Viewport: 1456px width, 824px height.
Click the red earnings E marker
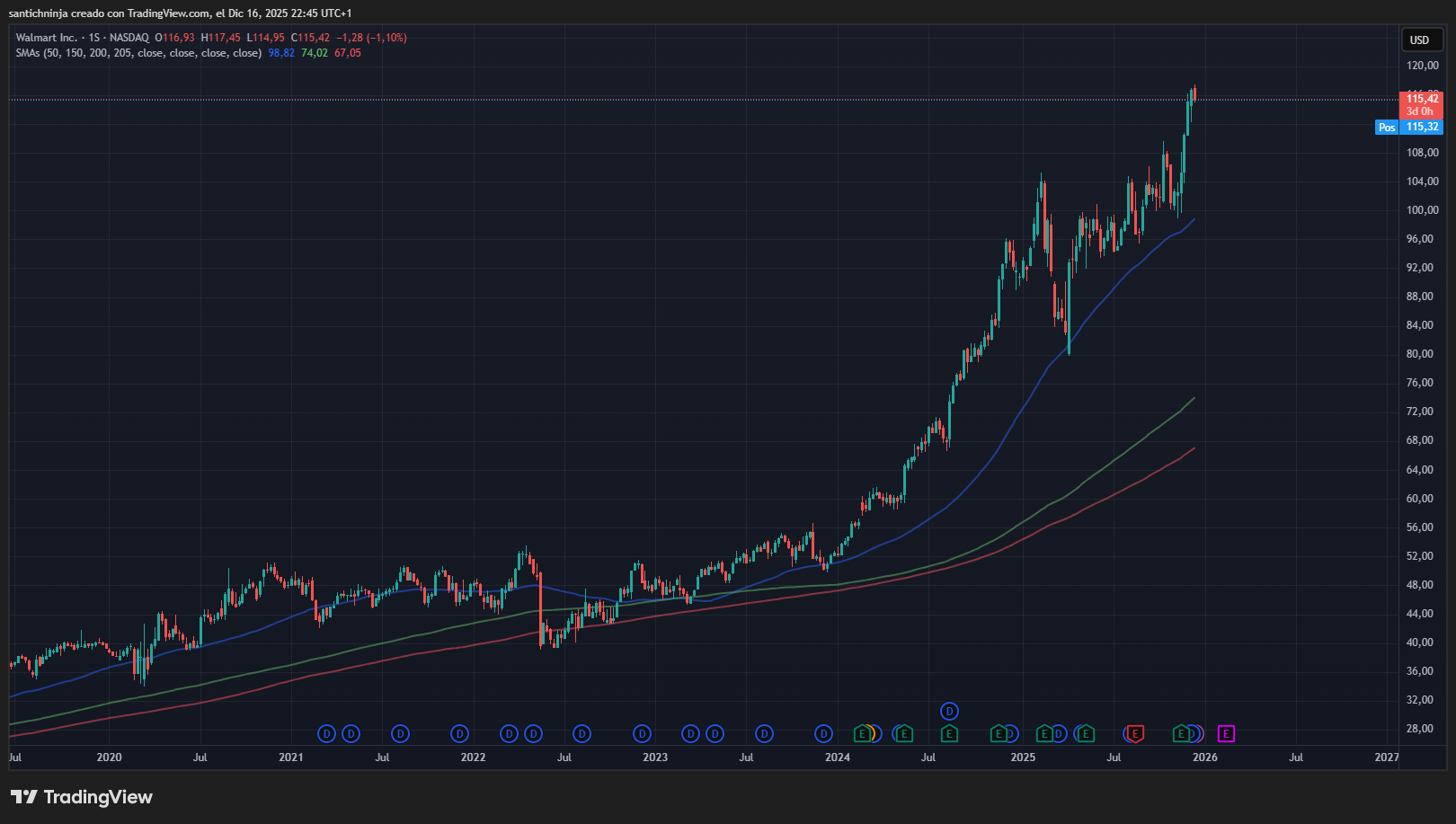pyautogui.click(x=1135, y=734)
